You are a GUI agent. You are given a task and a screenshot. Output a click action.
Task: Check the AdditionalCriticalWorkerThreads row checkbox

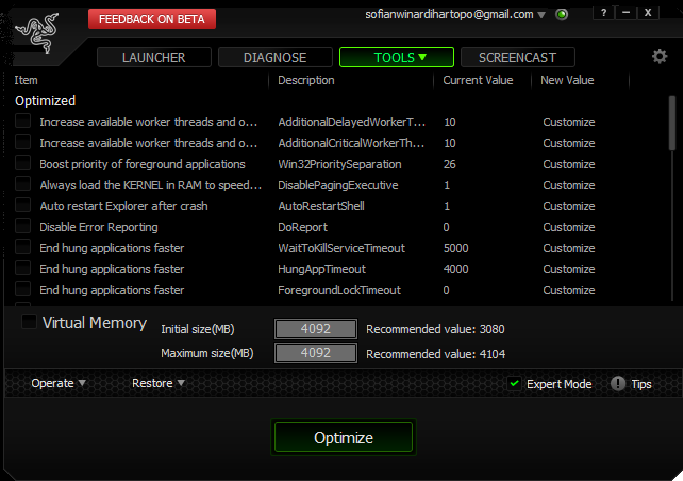(x=23, y=142)
